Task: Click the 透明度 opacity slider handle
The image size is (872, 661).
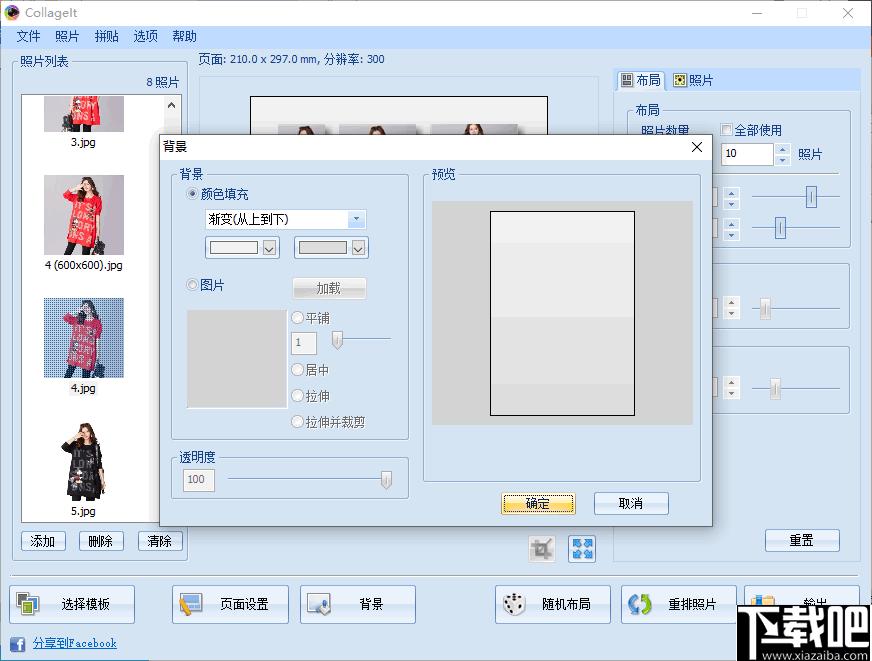Action: click(x=386, y=480)
